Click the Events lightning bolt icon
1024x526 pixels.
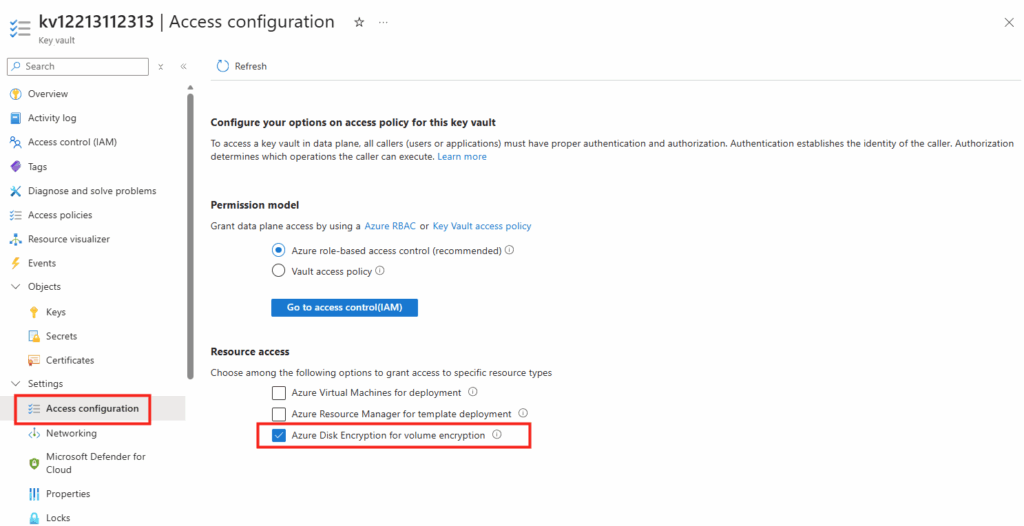point(15,263)
